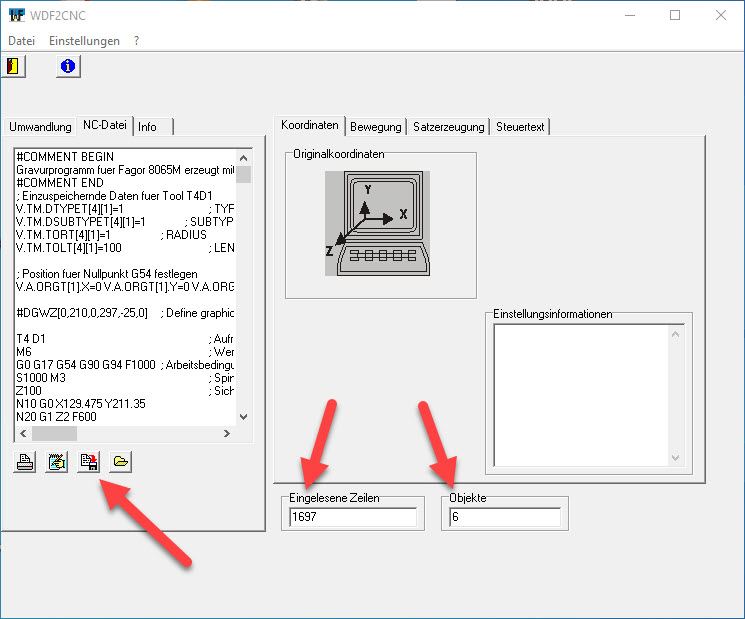Click the 'V.TM.DTYPET[4][1]=1' line
The image size is (745, 619).
(125, 209)
